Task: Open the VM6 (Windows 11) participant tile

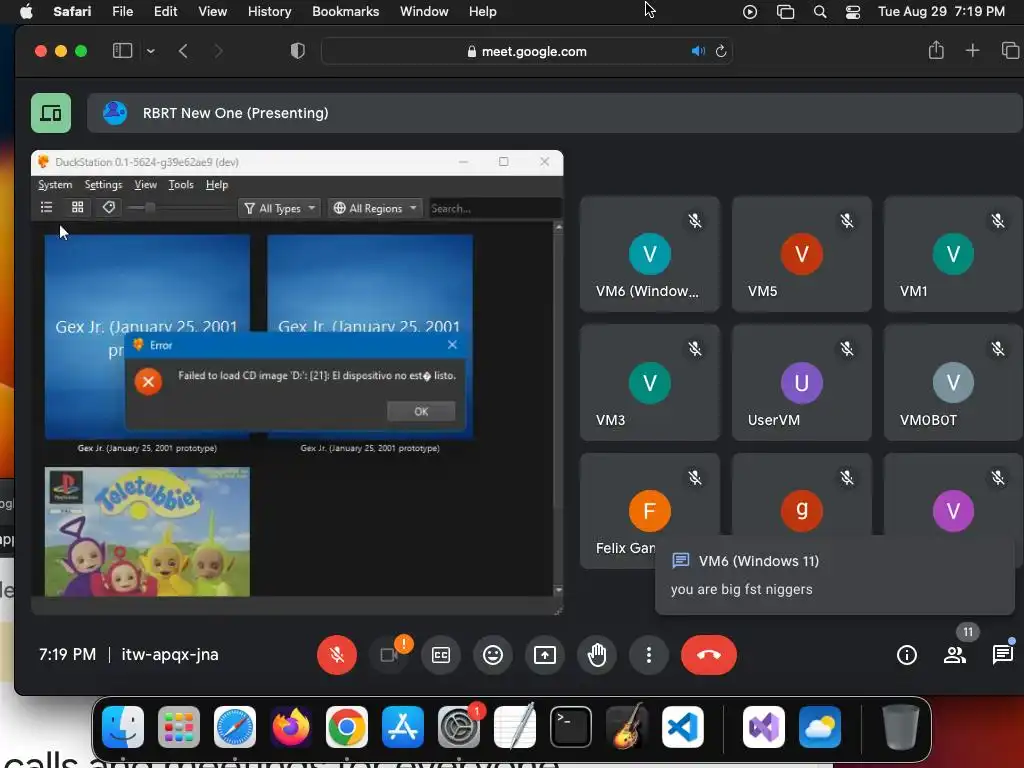Action: click(650, 254)
